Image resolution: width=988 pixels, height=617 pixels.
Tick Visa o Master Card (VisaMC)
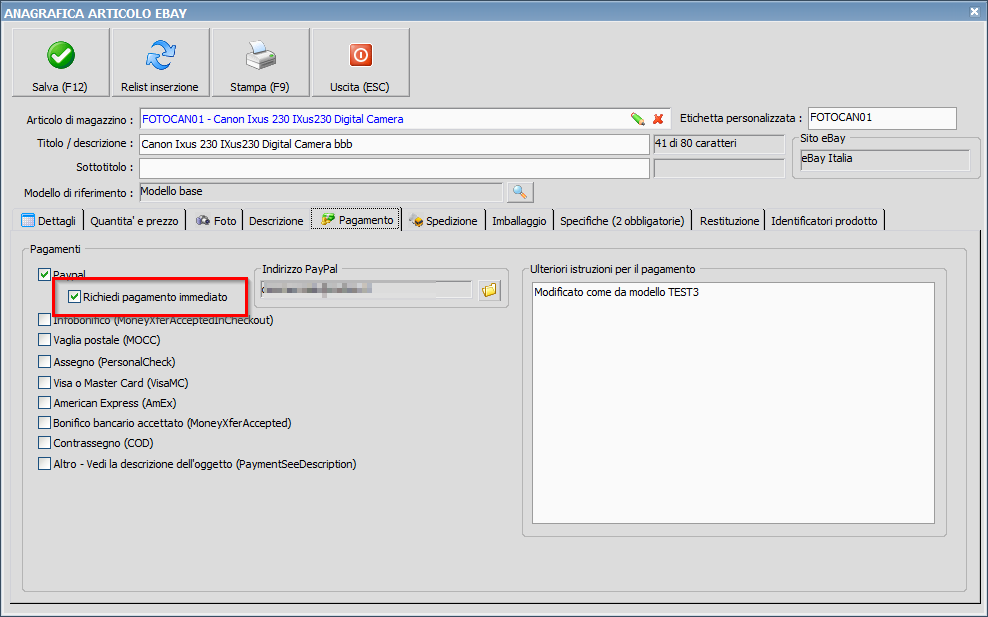pyautogui.click(x=44, y=383)
